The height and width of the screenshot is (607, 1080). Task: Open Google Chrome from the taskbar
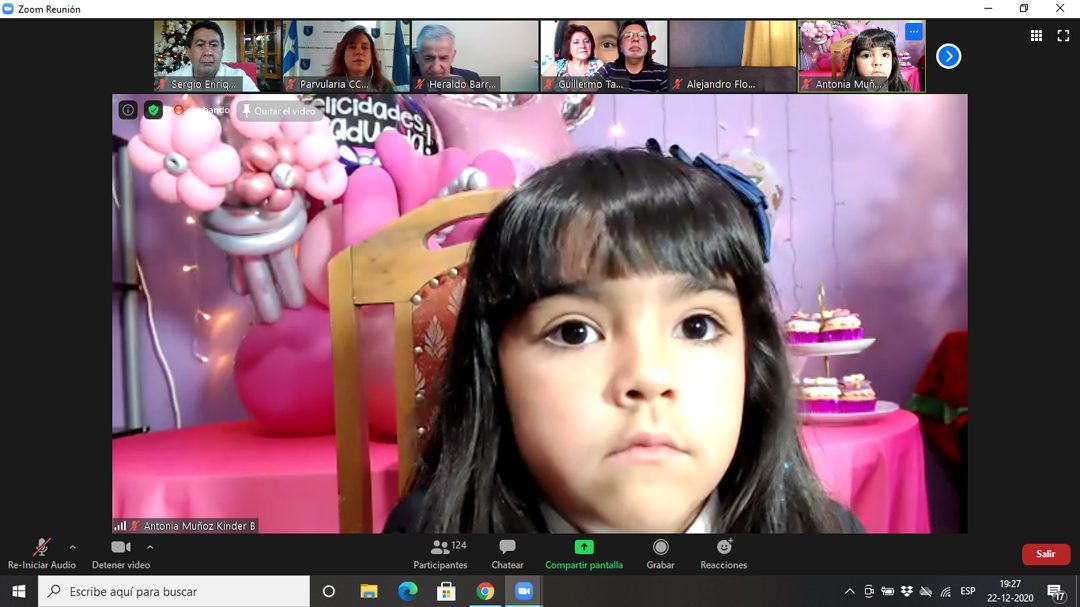(x=485, y=592)
